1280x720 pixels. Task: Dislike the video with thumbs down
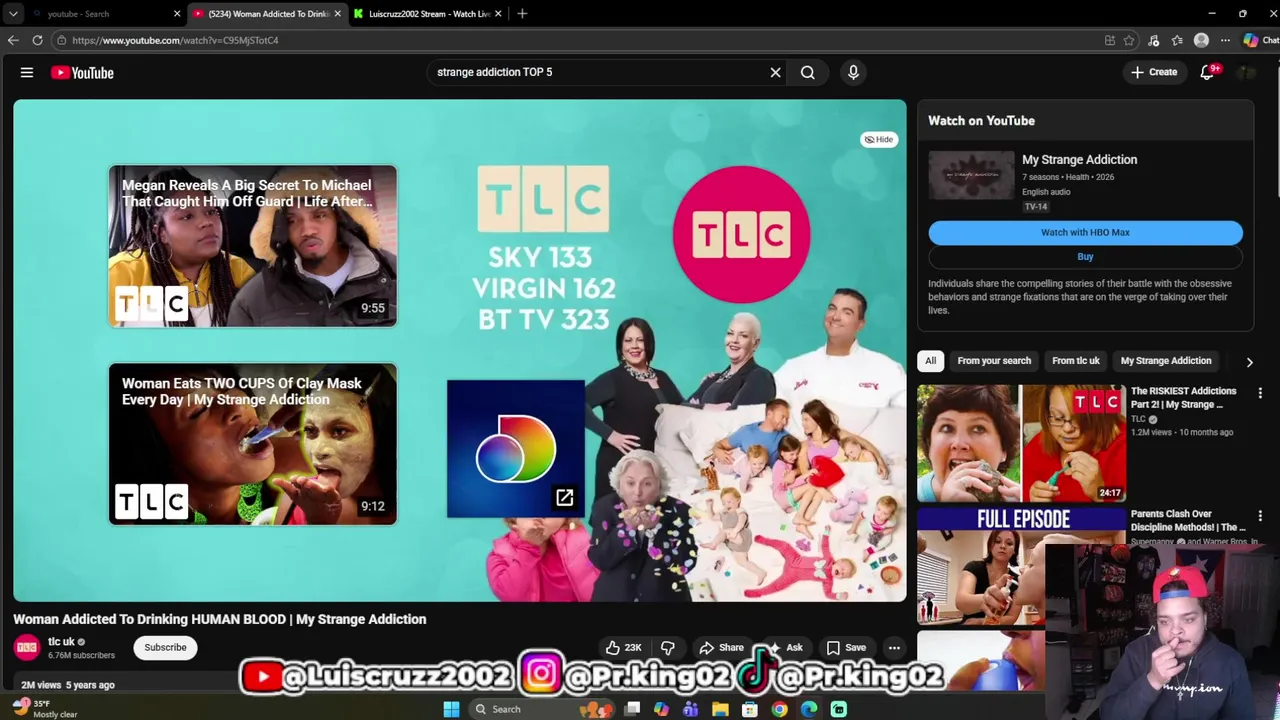[667, 648]
